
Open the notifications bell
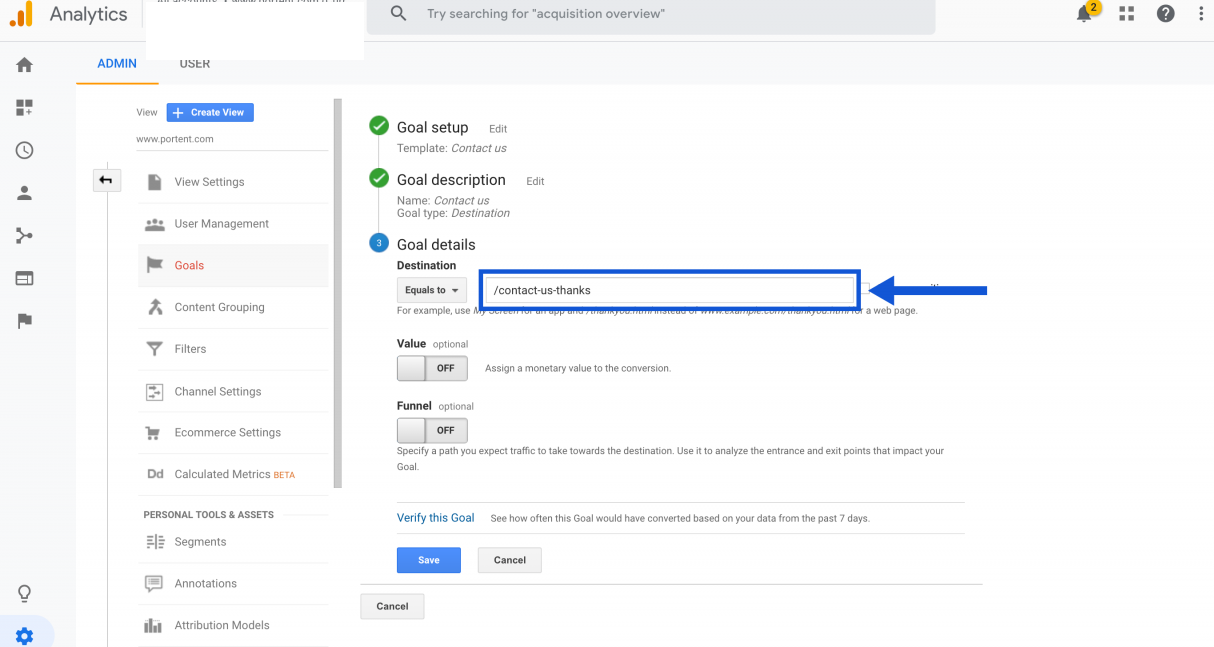coord(1085,14)
